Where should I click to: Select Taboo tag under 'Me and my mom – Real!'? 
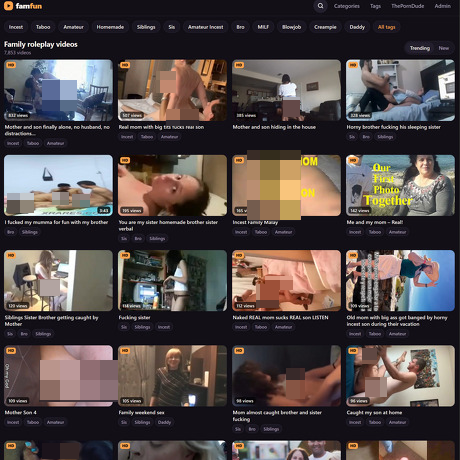pyautogui.click(x=375, y=232)
